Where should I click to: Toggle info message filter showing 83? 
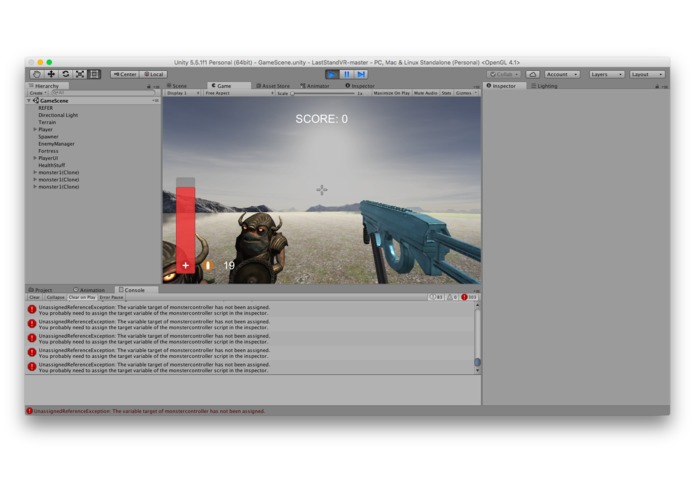437,297
